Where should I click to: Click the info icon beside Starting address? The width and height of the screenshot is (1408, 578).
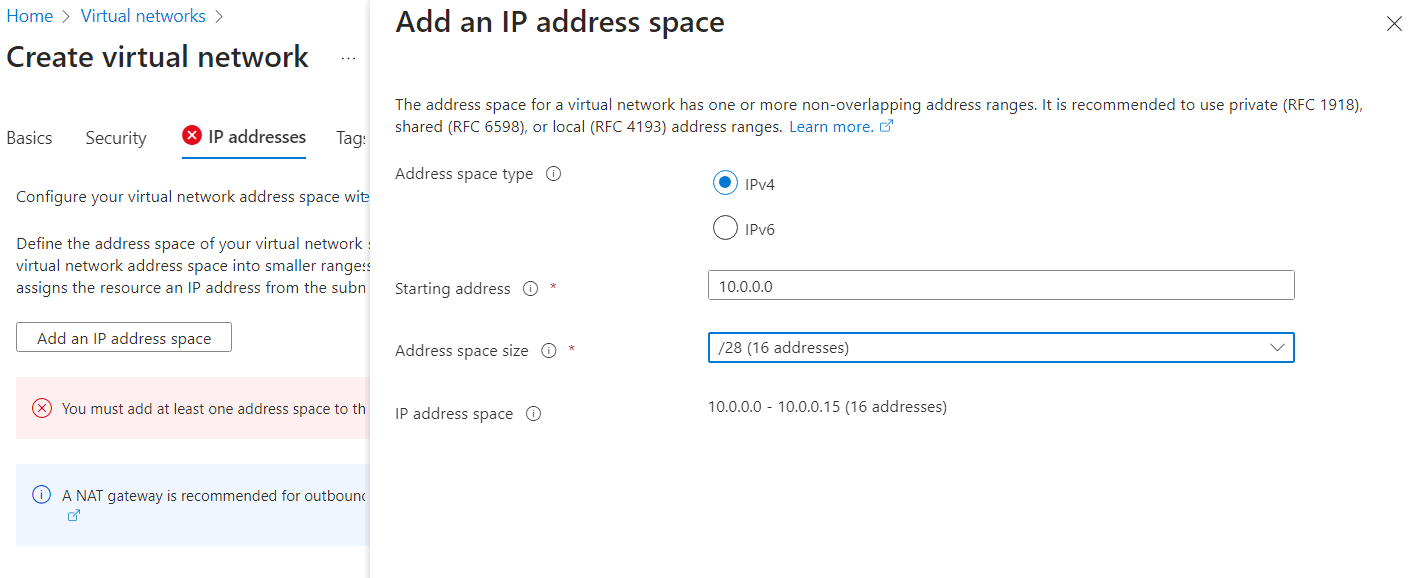[530, 289]
